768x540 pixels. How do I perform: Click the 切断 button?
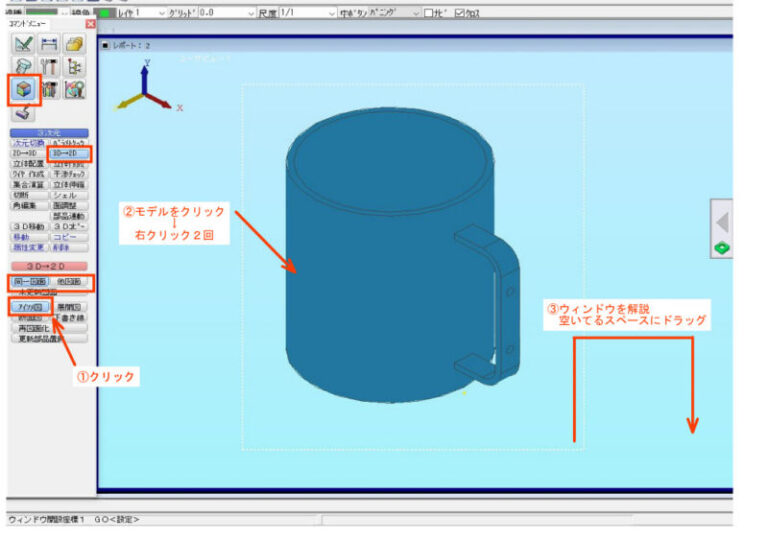click(29, 195)
